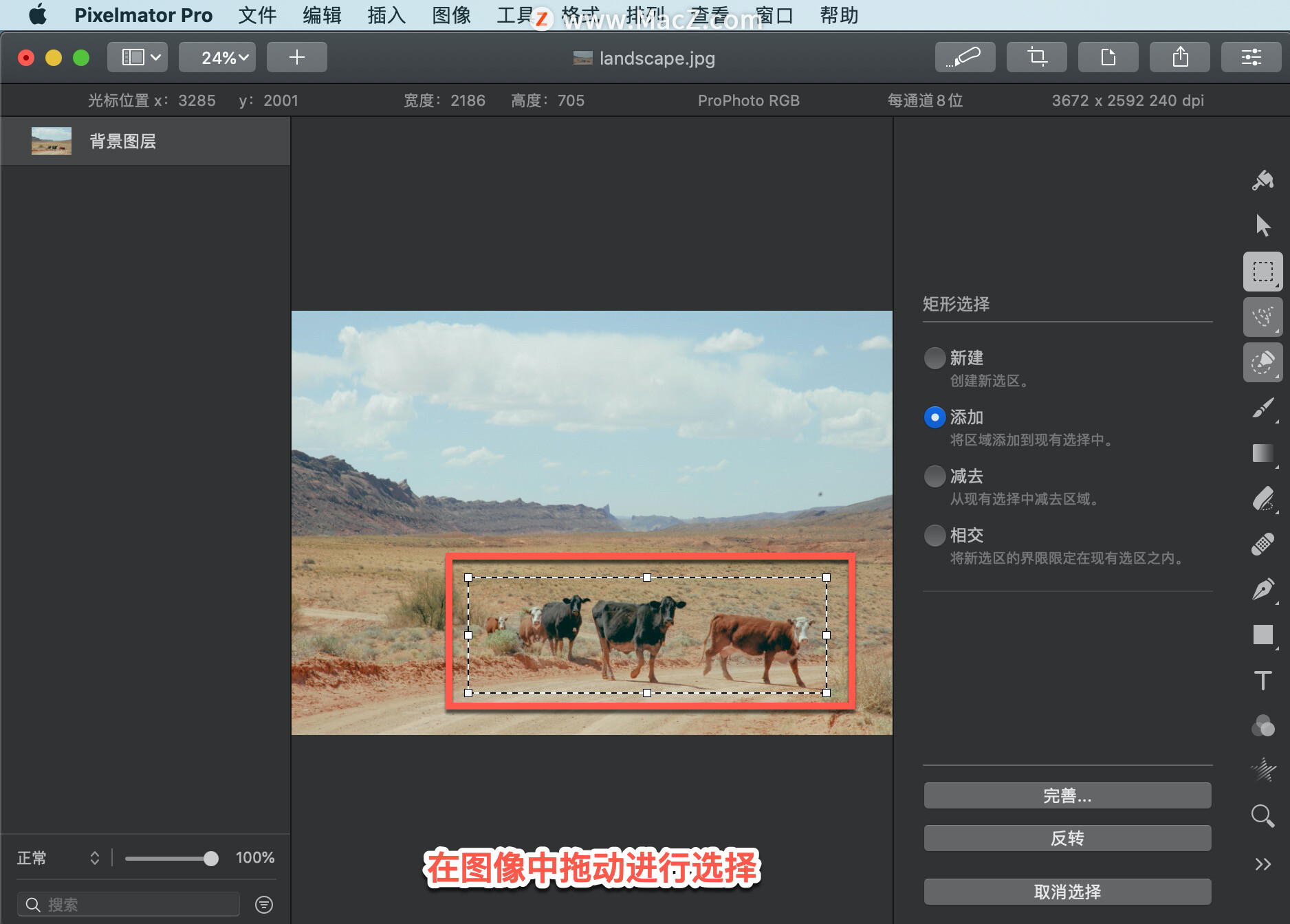Open the Apple menu
This screenshot has height=924, width=1290.
pyautogui.click(x=38, y=14)
